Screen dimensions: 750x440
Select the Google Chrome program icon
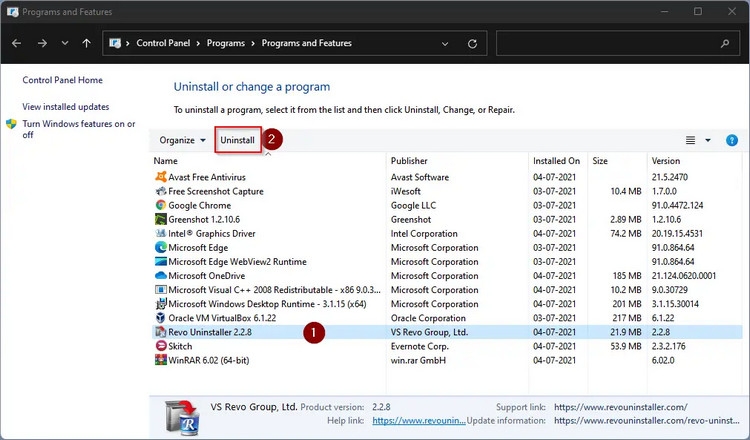coord(160,205)
